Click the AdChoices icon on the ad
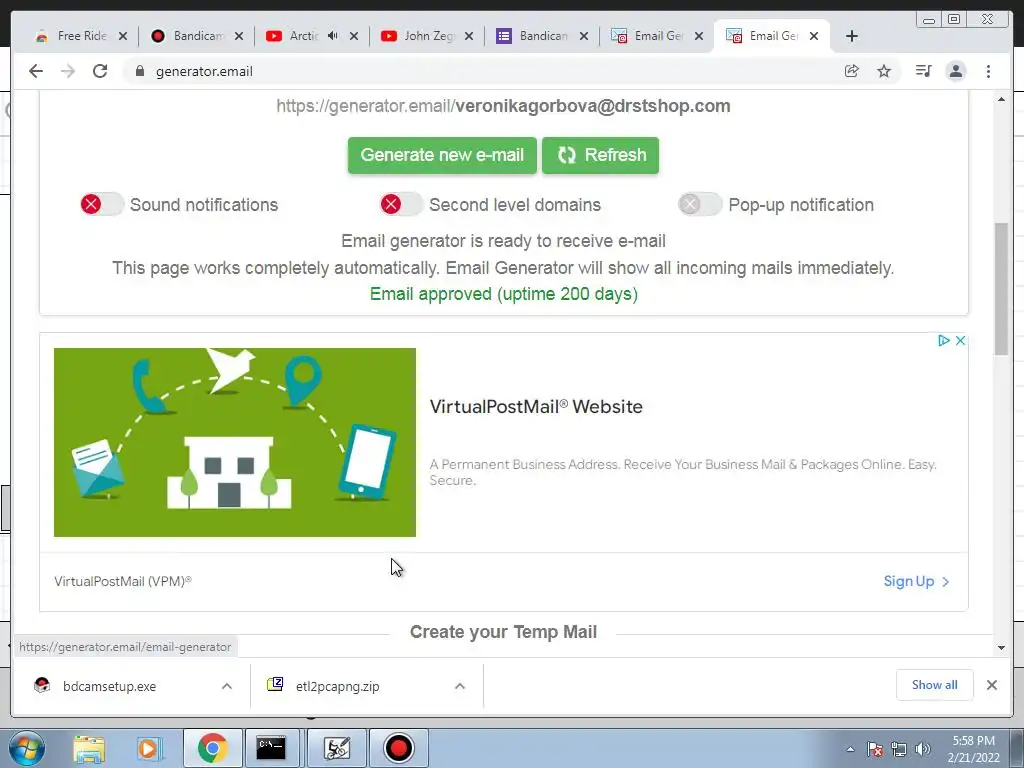Screen dimensions: 1024x768 pos(944,340)
